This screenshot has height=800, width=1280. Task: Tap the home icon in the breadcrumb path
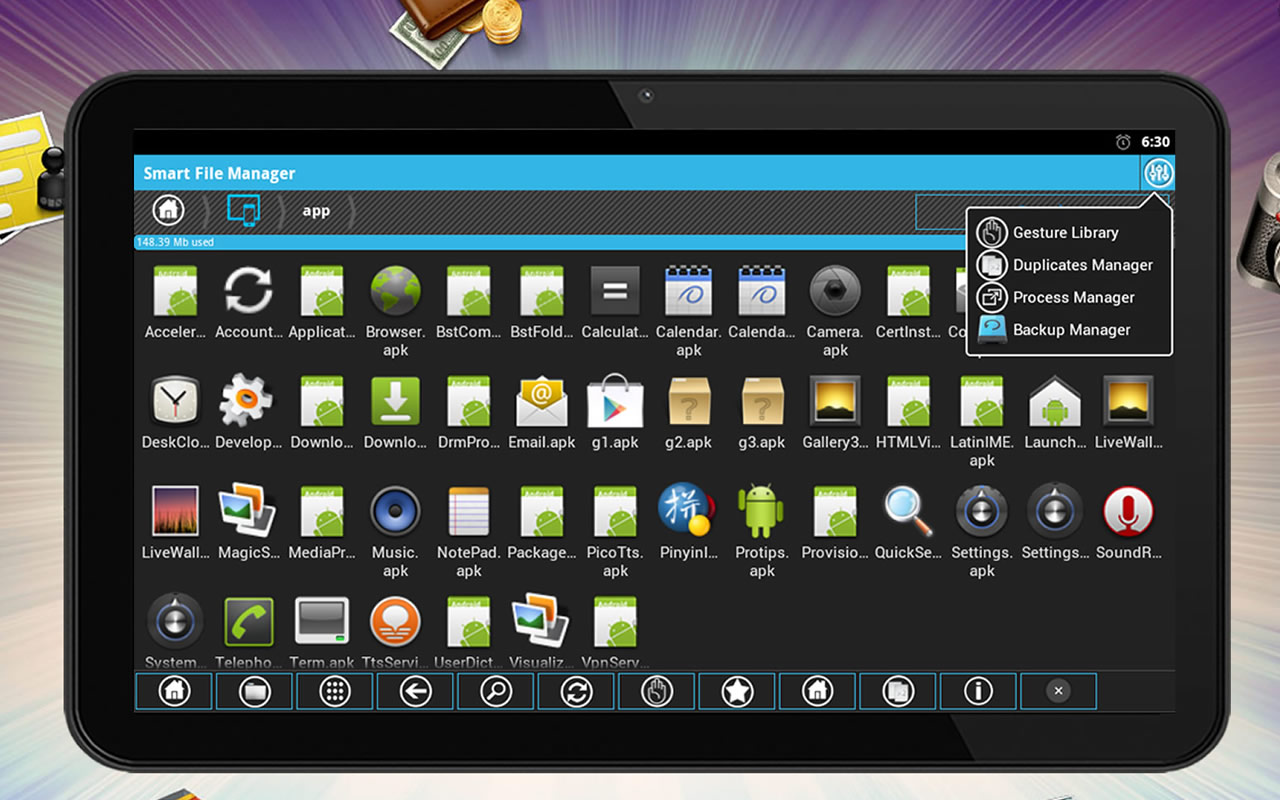[168, 211]
